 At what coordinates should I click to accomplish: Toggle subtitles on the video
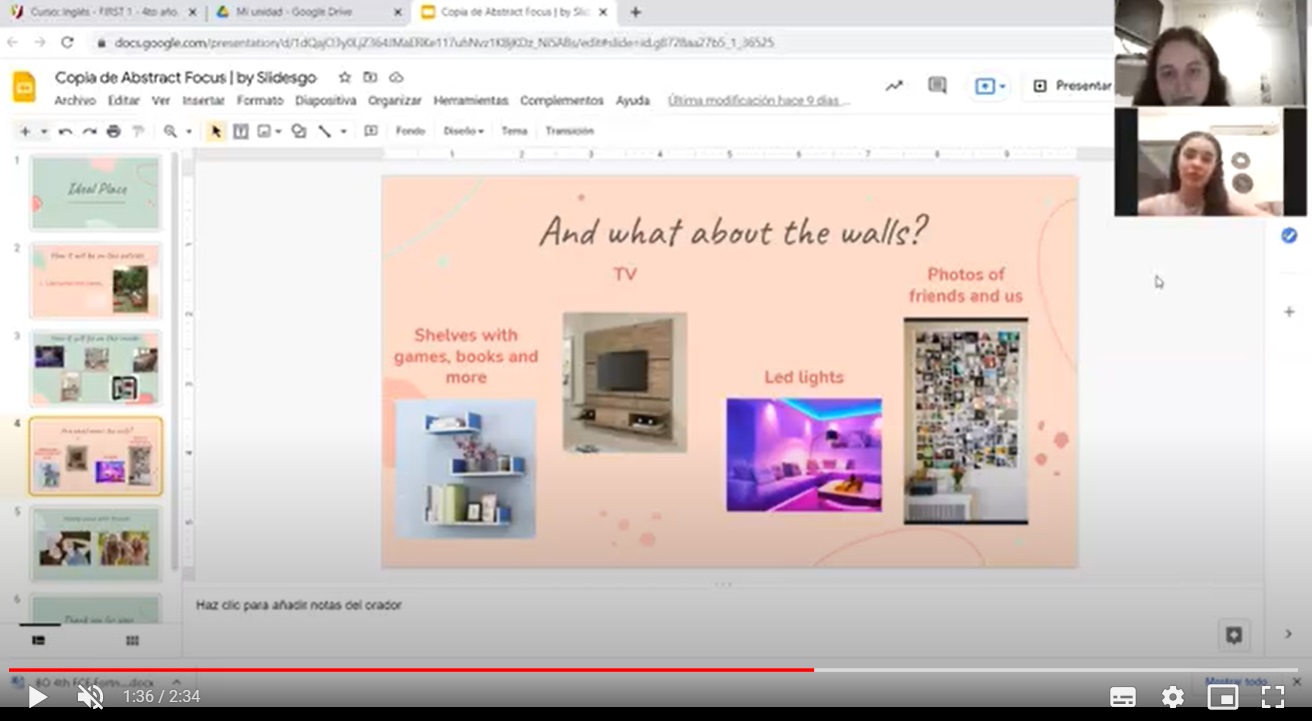[x=1123, y=696]
